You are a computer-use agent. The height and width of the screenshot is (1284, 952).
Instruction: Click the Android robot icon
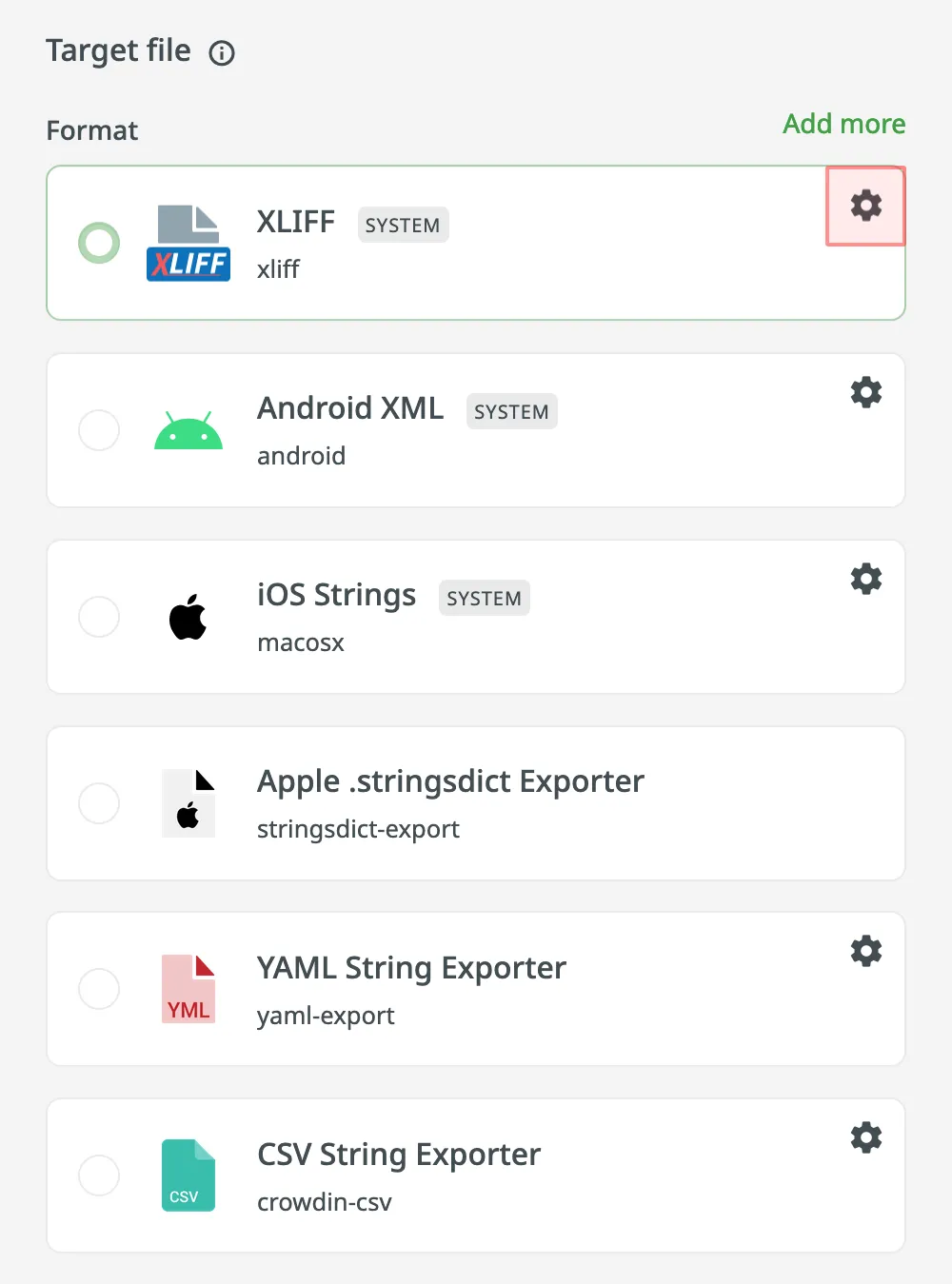click(x=188, y=430)
